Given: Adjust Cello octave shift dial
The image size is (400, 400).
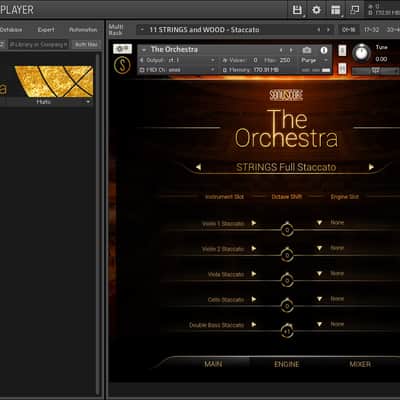Looking at the screenshot, I should pyautogui.click(x=287, y=306).
